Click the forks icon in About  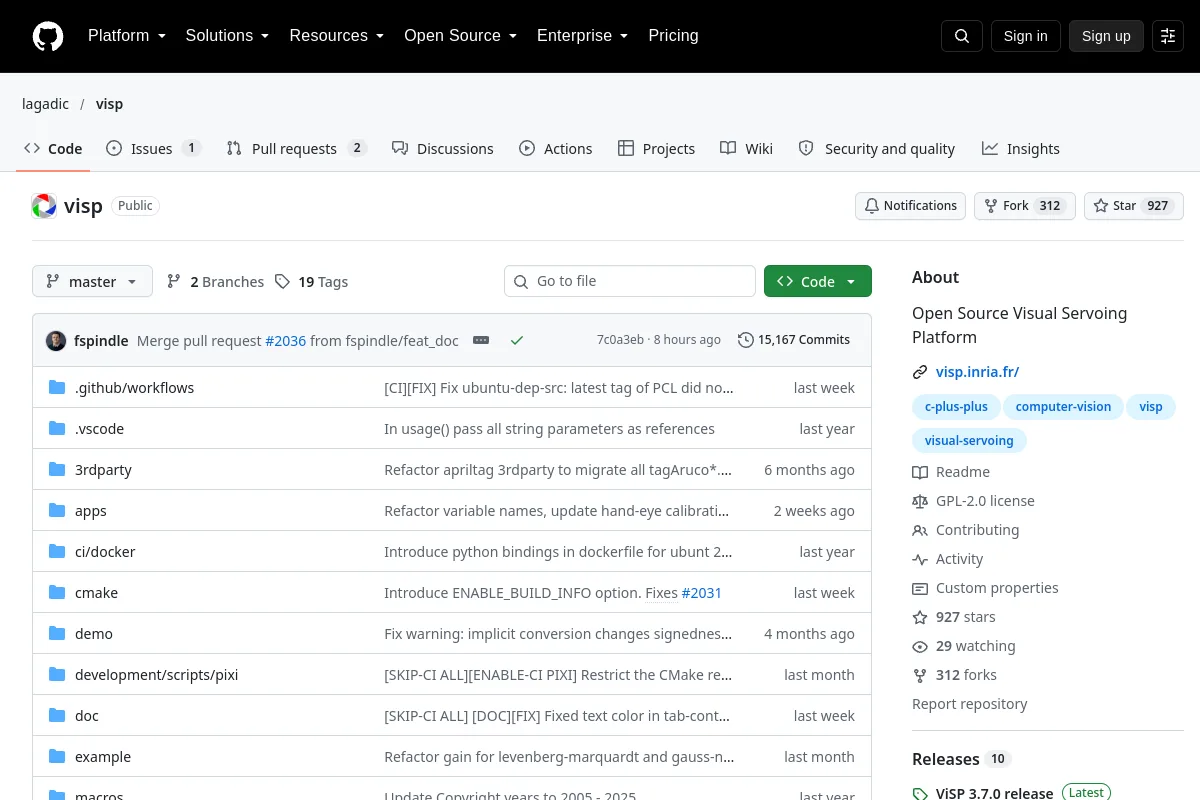920,675
